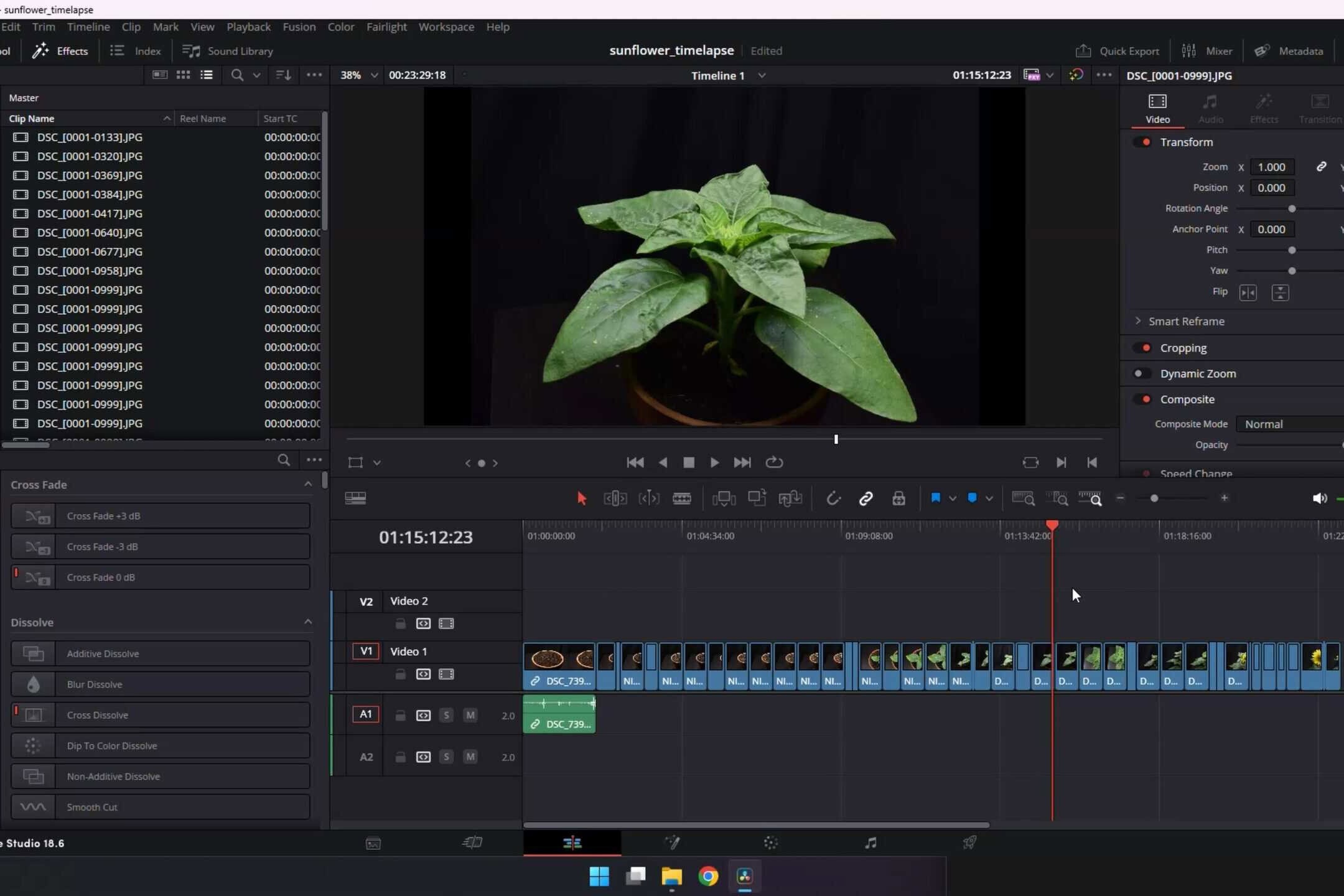
Task: Open the Fairlight menu
Action: [x=386, y=27]
